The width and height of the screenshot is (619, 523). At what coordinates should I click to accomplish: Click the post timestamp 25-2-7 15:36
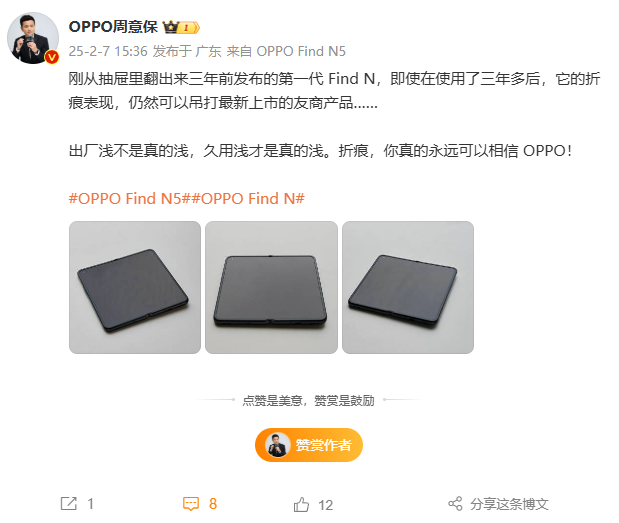[108, 51]
